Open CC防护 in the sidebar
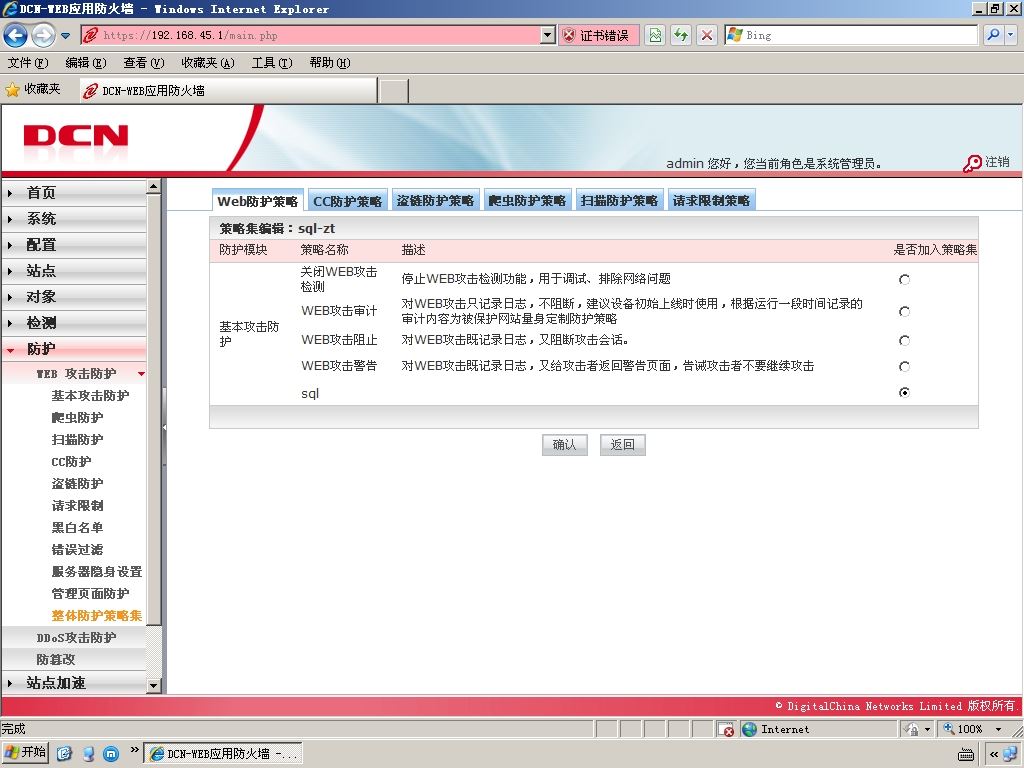Screen dimensions: 1024x768 [x=71, y=462]
